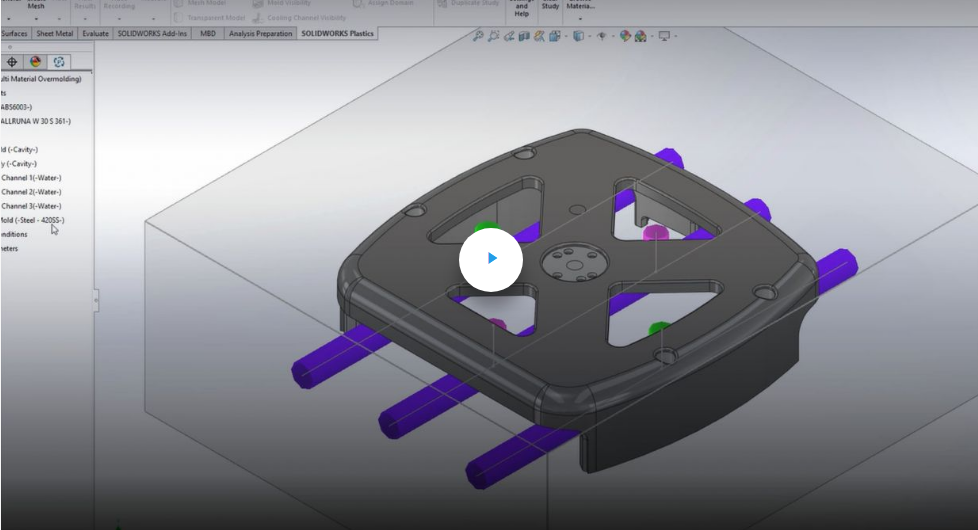
Task: Click the Edit Appearance color sphere icon
Action: pos(625,36)
